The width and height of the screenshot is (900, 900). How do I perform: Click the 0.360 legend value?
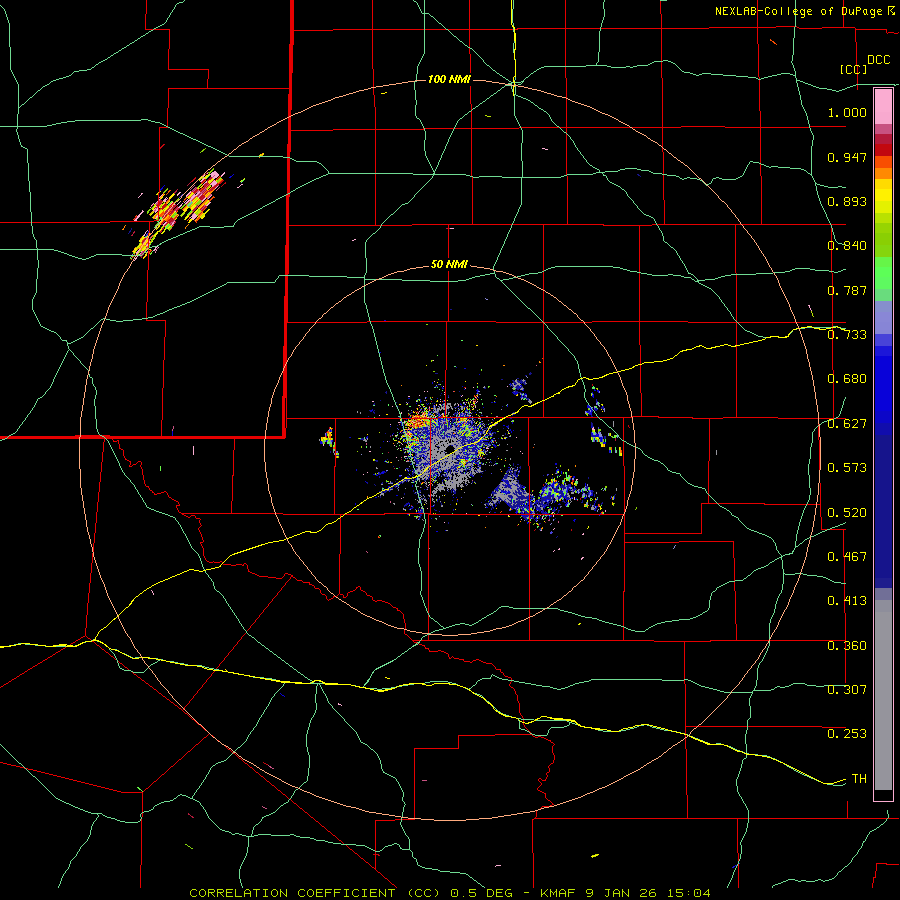pyautogui.click(x=847, y=646)
